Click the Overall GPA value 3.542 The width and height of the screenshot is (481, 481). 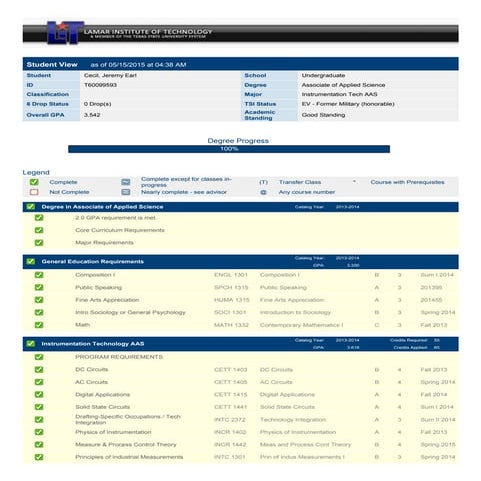point(92,115)
